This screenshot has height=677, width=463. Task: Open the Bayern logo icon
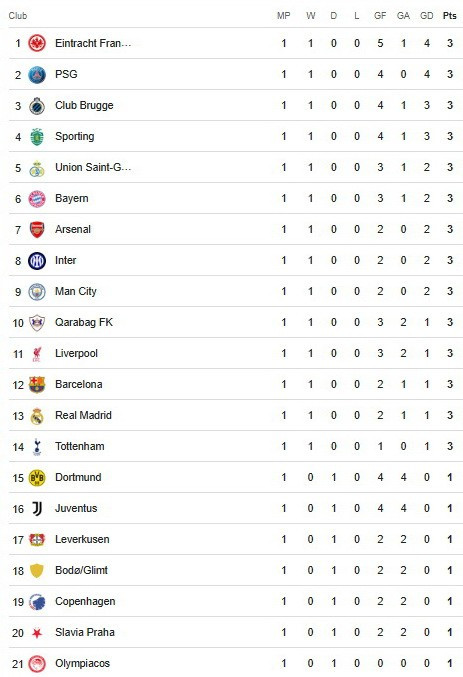(x=37, y=199)
